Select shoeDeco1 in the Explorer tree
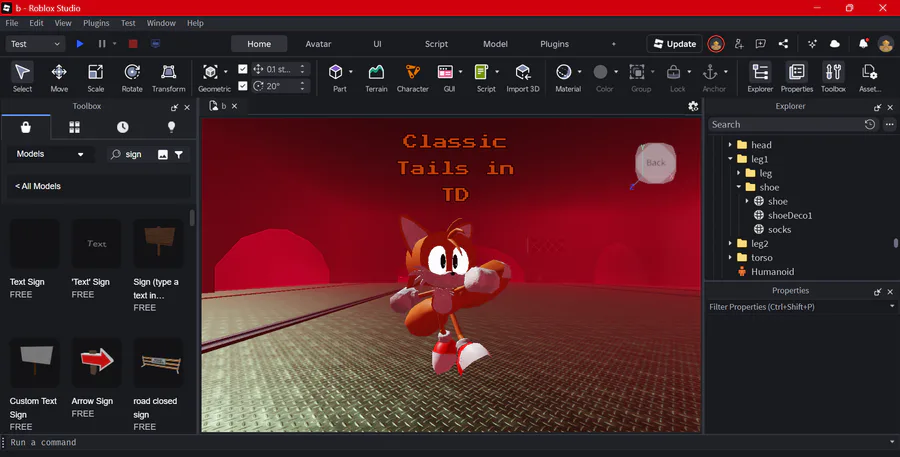Image resolution: width=900 pixels, height=457 pixels. (790, 215)
